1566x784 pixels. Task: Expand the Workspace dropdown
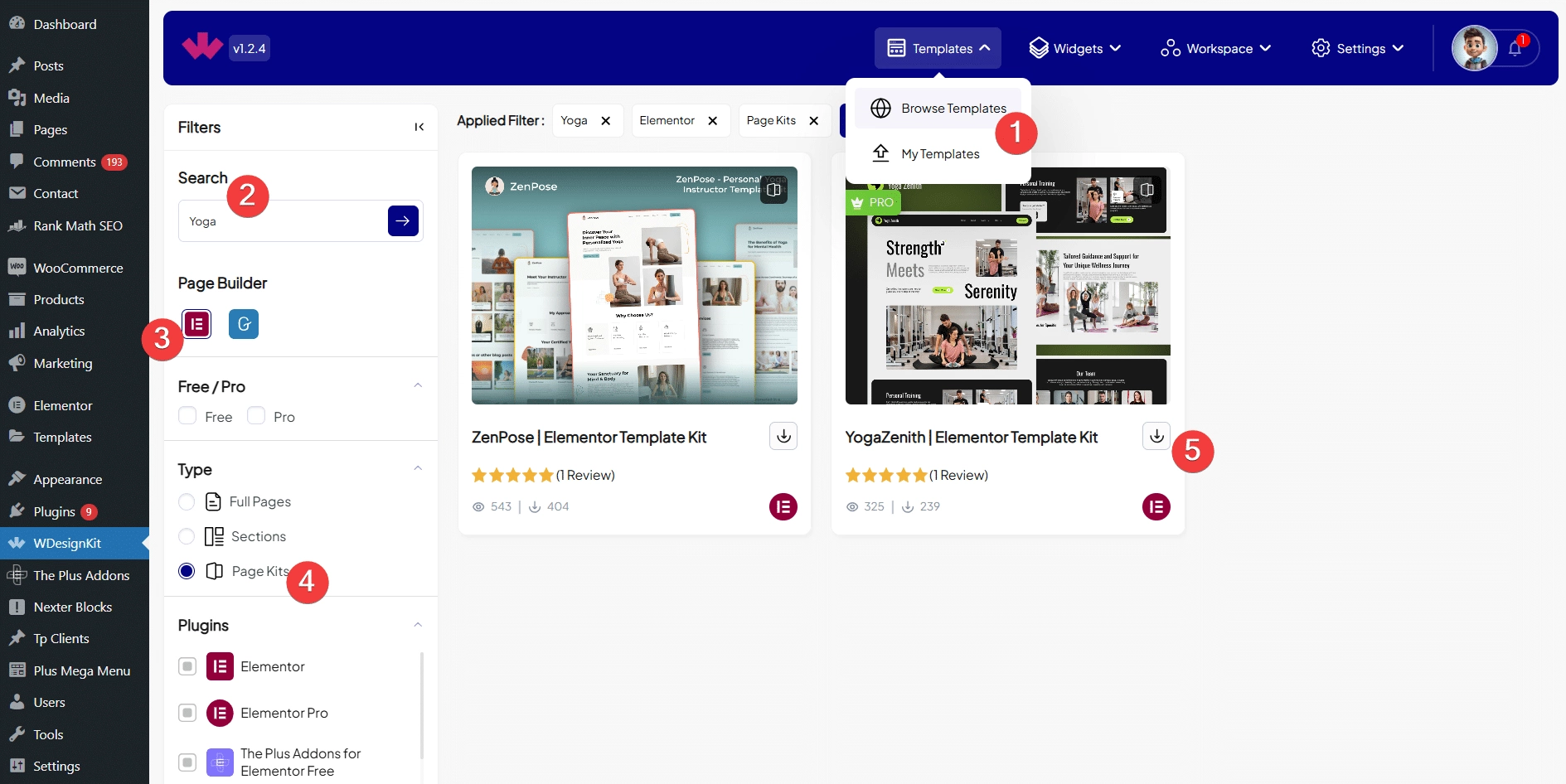click(1216, 49)
